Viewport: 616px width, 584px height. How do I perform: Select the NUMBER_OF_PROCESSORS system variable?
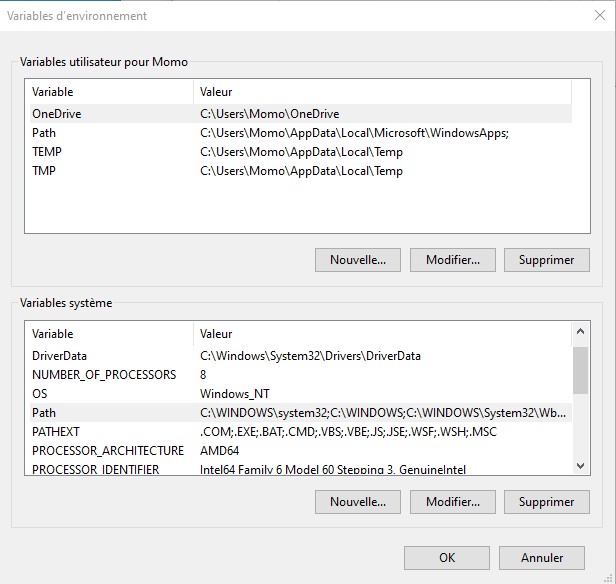click(104, 375)
